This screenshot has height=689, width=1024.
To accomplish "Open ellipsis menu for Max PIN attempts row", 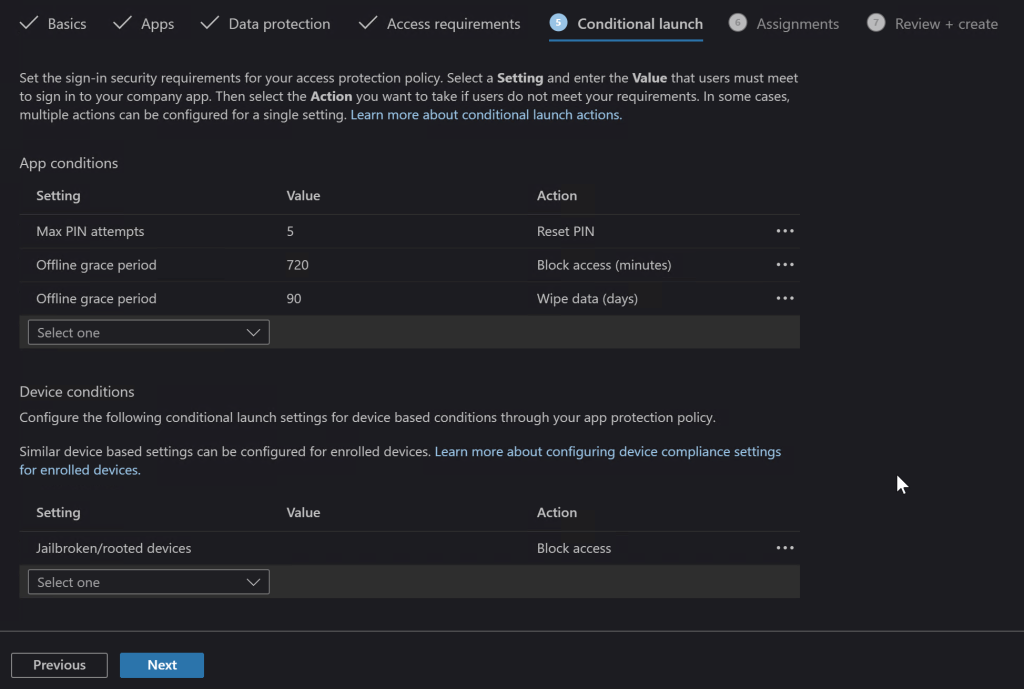I will coord(784,231).
